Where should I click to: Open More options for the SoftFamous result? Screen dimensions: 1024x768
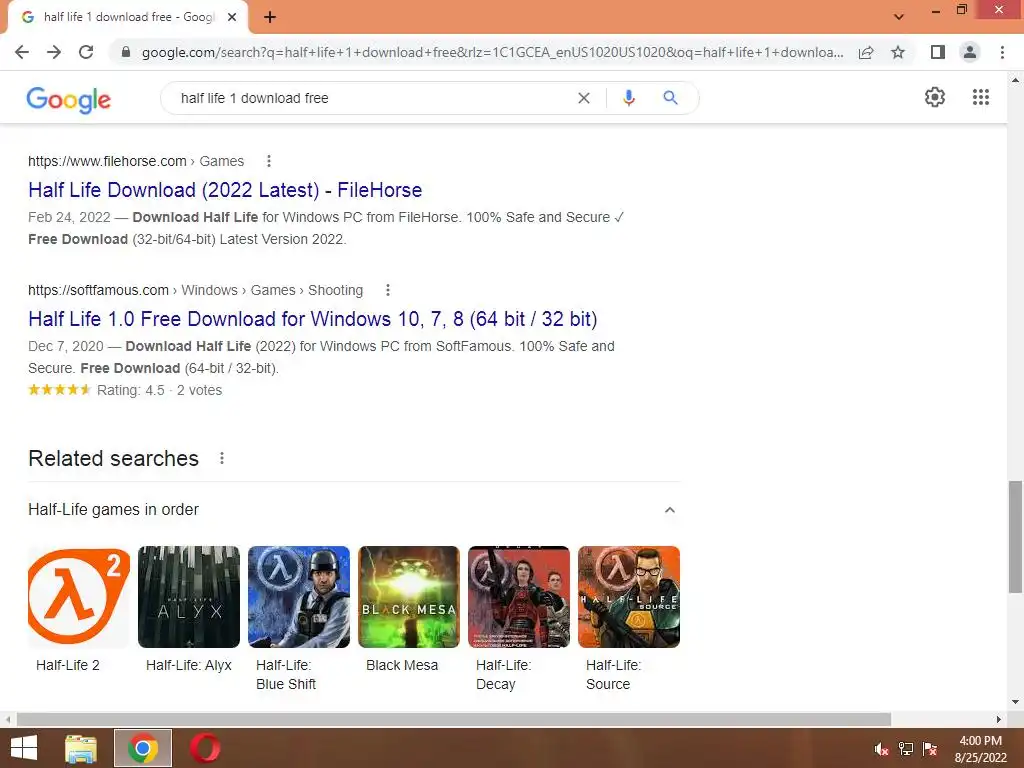[x=388, y=290]
